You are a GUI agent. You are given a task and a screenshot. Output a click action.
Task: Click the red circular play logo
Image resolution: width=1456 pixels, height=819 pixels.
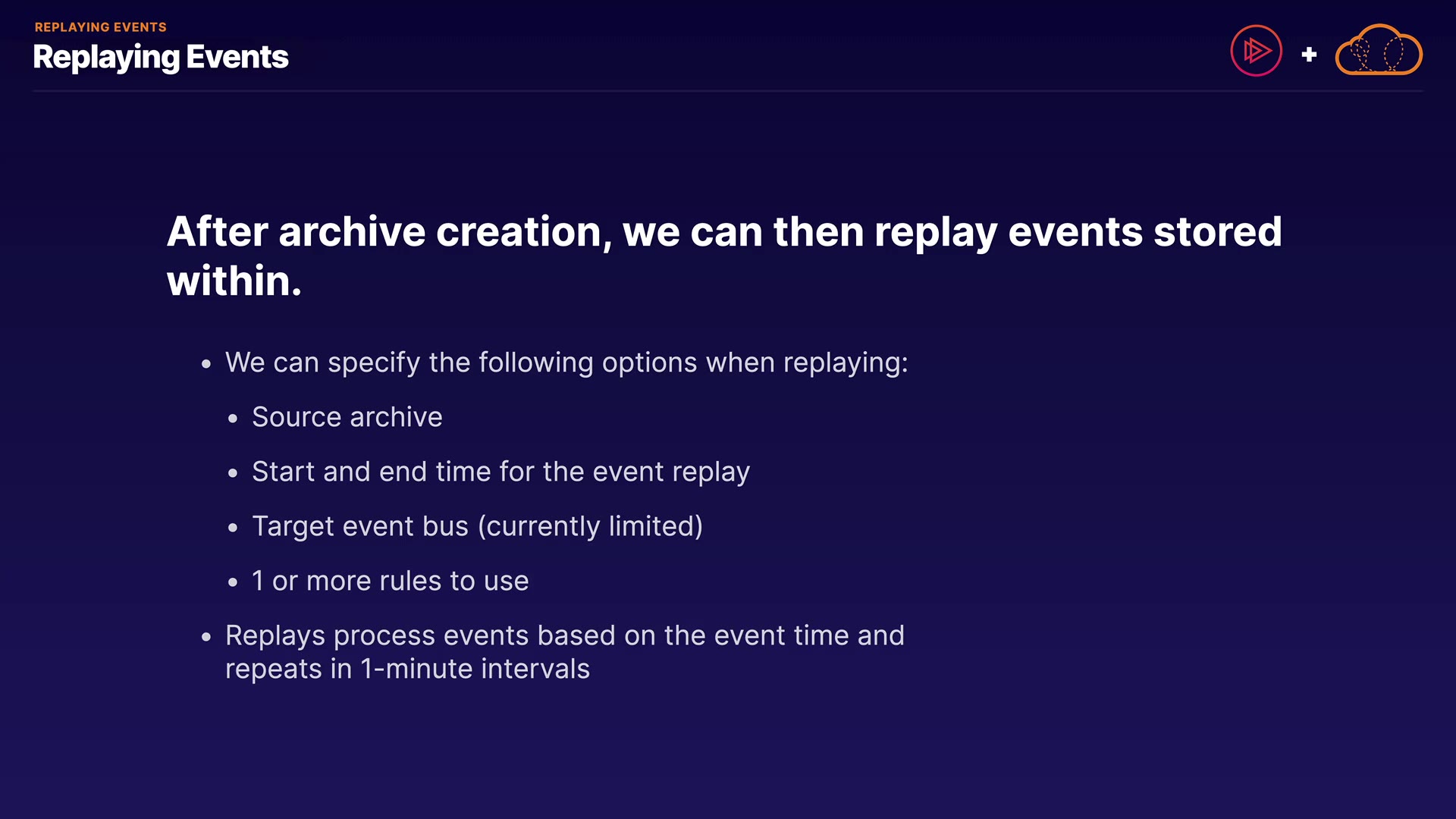[x=1256, y=51]
